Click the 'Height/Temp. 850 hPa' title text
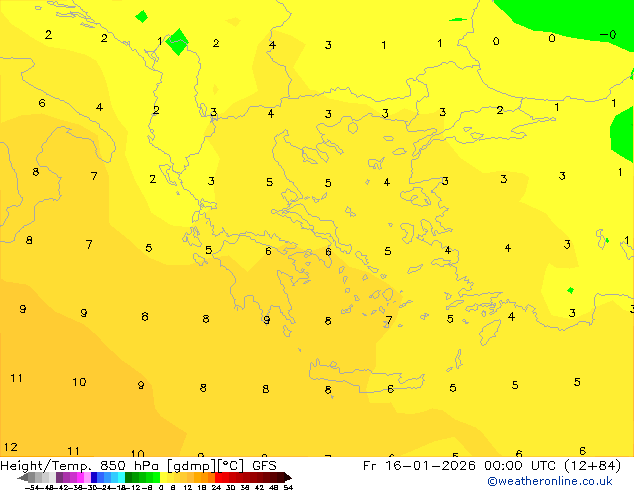 click(x=81, y=466)
